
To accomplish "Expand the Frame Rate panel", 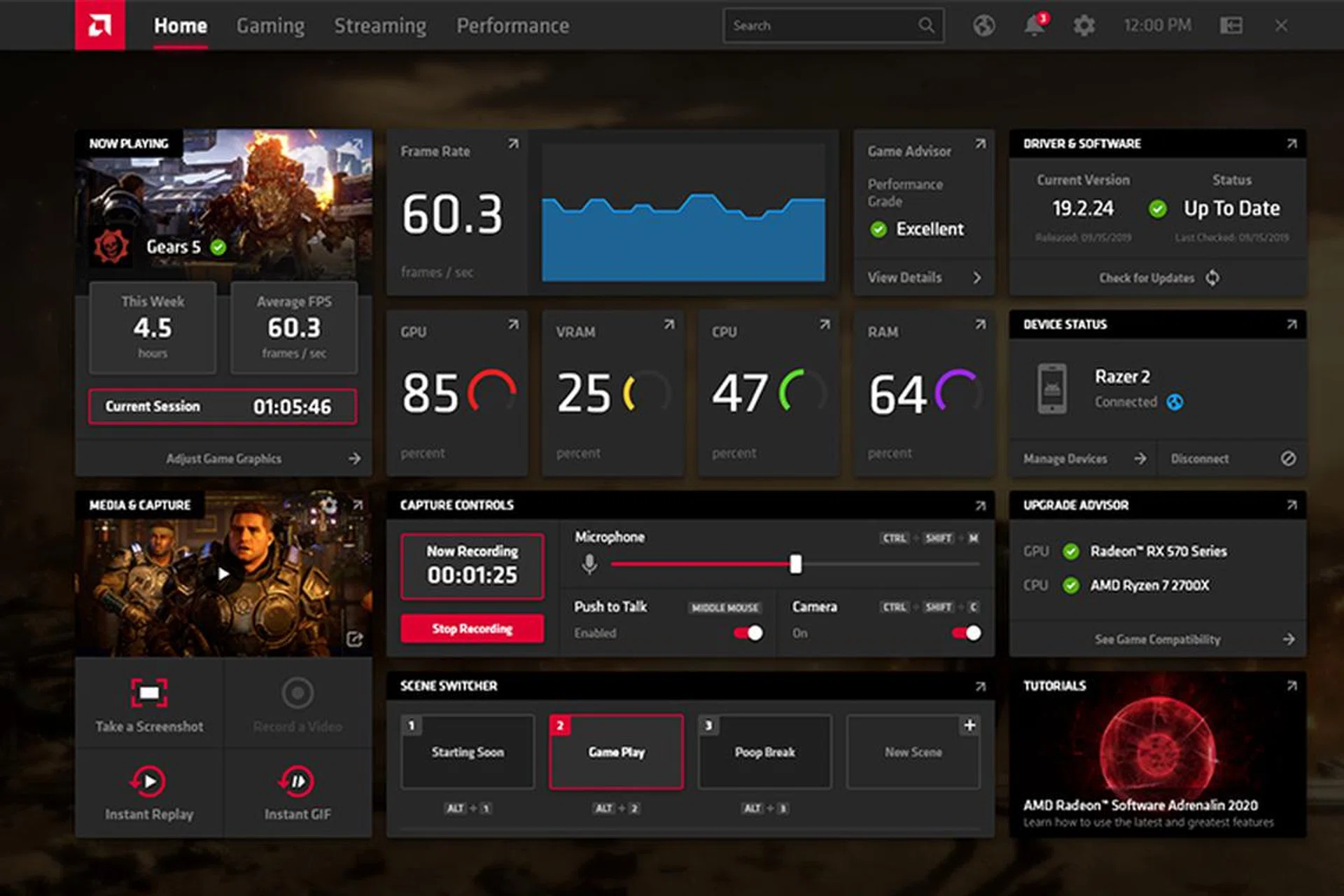I will [x=513, y=143].
